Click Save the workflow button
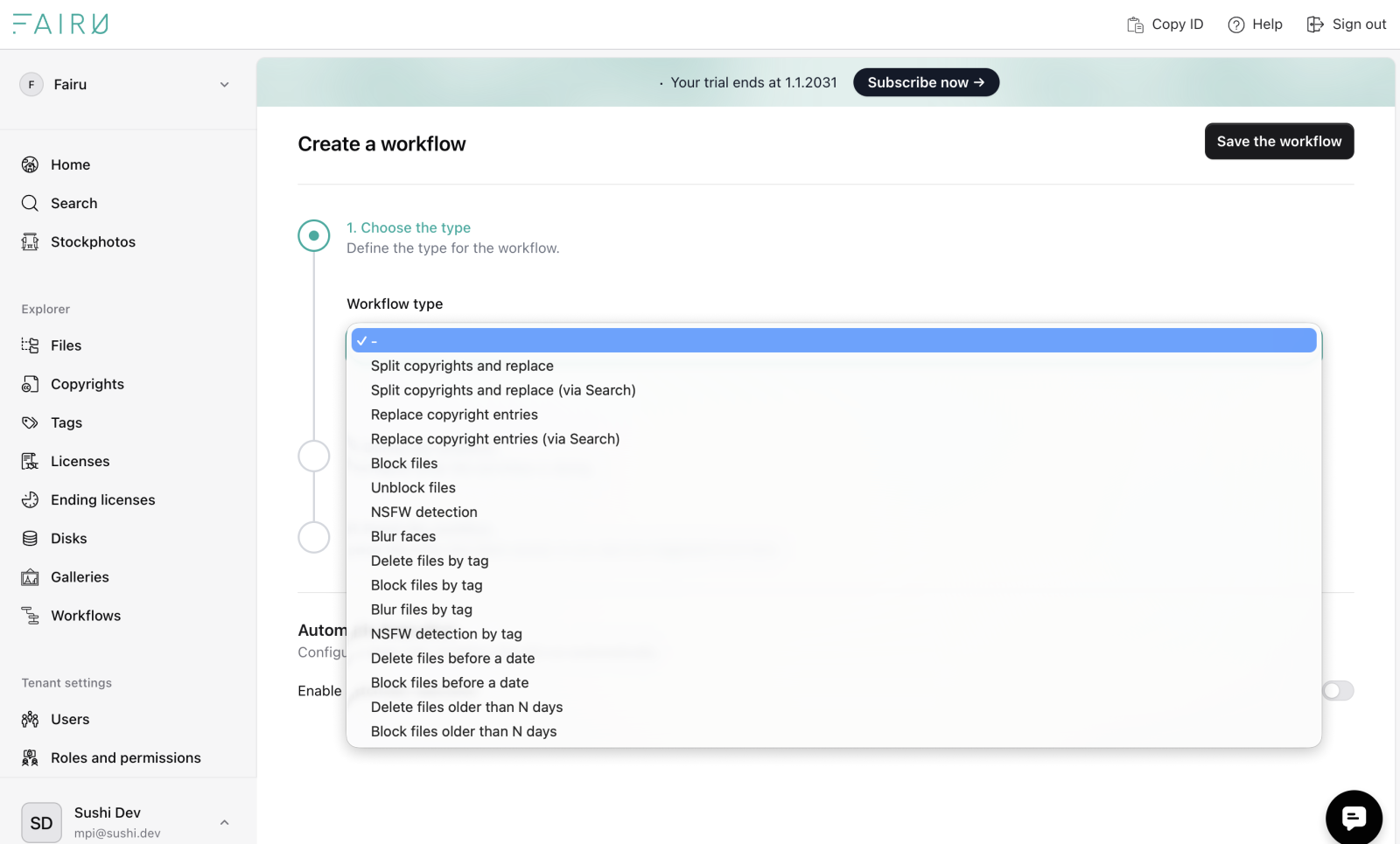The height and width of the screenshot is (844, 1400). (x=1278, y=142)
